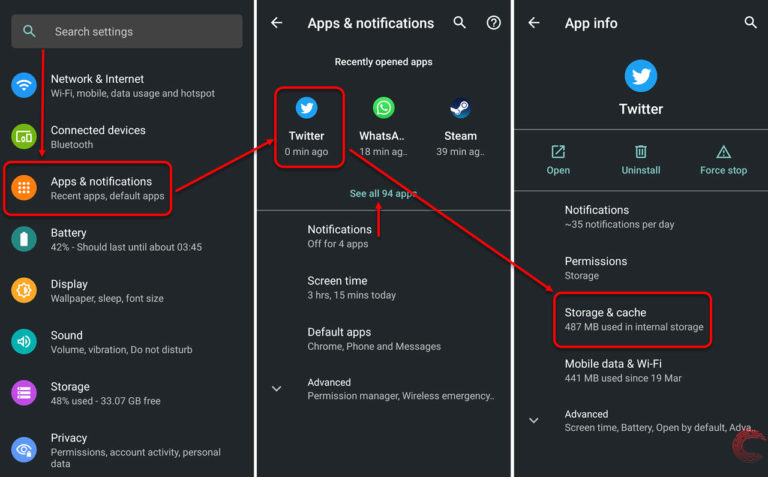
Task: Click the 39 min ago text under Steam
Action: [x=460, y=152]
